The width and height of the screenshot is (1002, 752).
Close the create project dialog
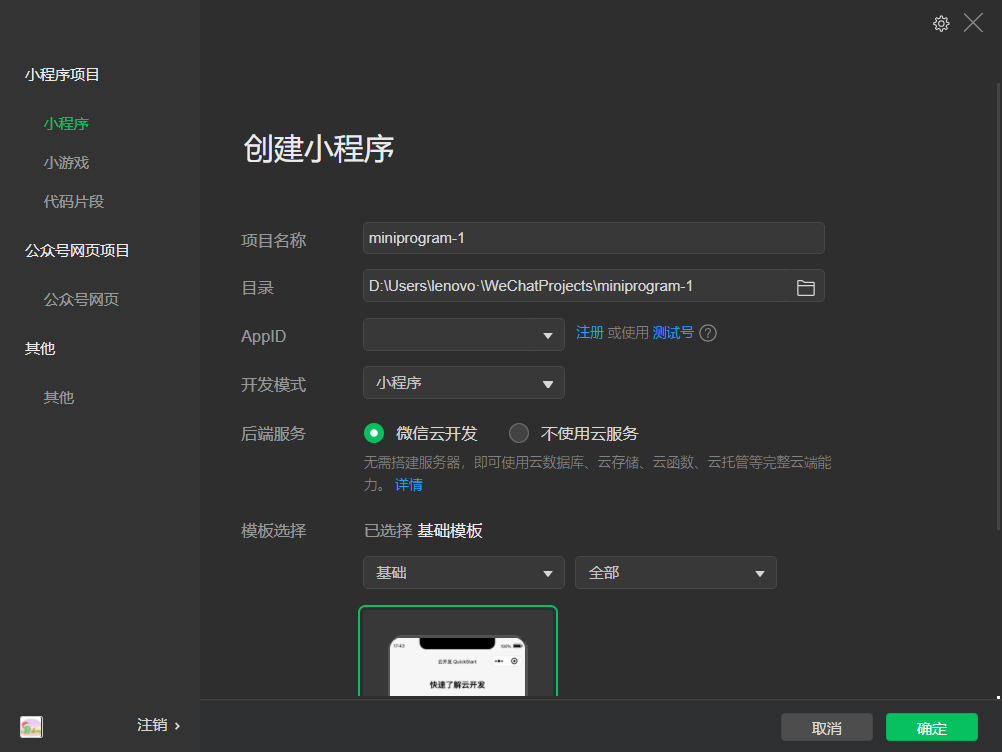pos(973,23)
